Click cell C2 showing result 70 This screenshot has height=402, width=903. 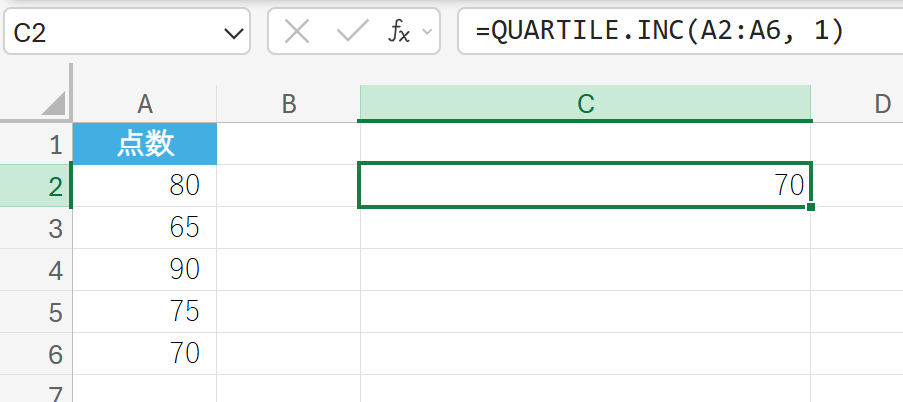pos(585,186)
